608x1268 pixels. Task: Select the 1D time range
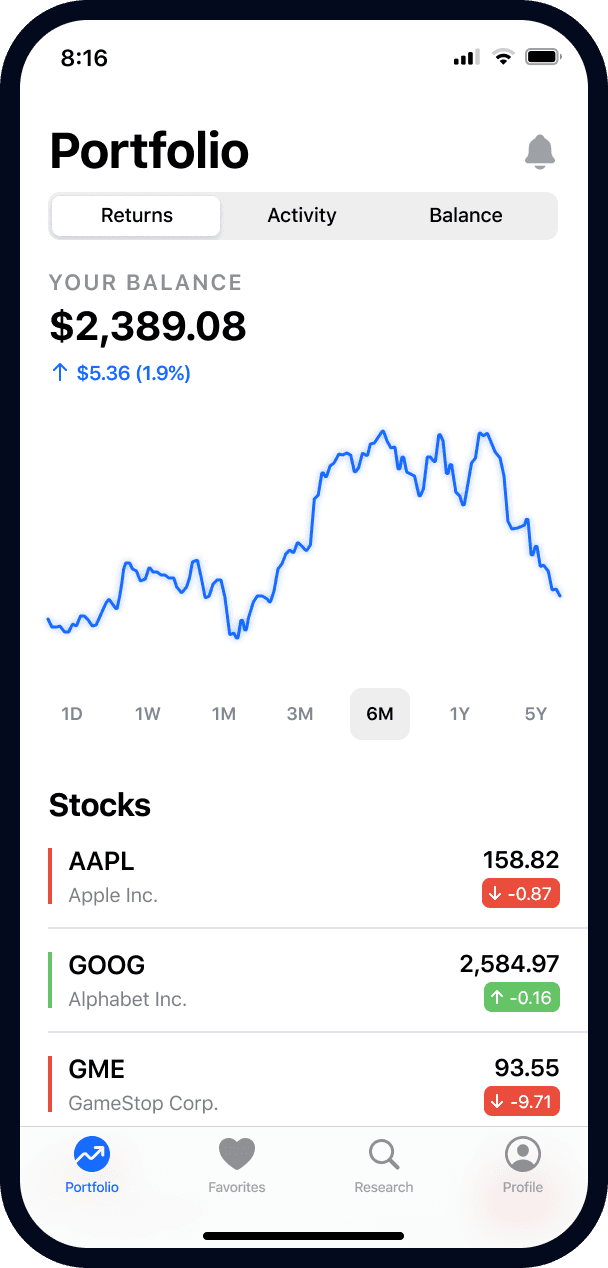71,713
